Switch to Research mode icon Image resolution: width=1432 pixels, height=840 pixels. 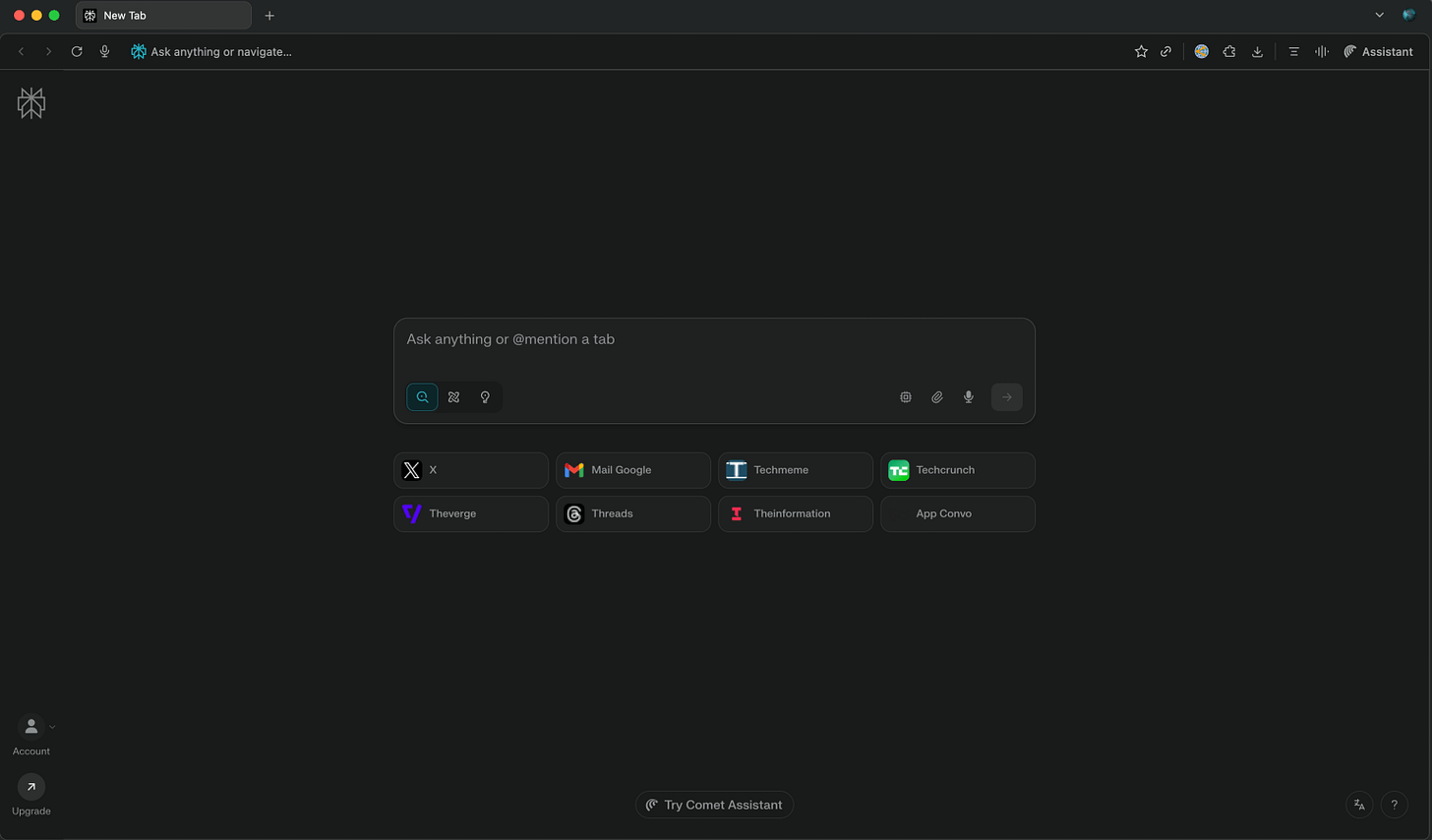tap(453, 397)
